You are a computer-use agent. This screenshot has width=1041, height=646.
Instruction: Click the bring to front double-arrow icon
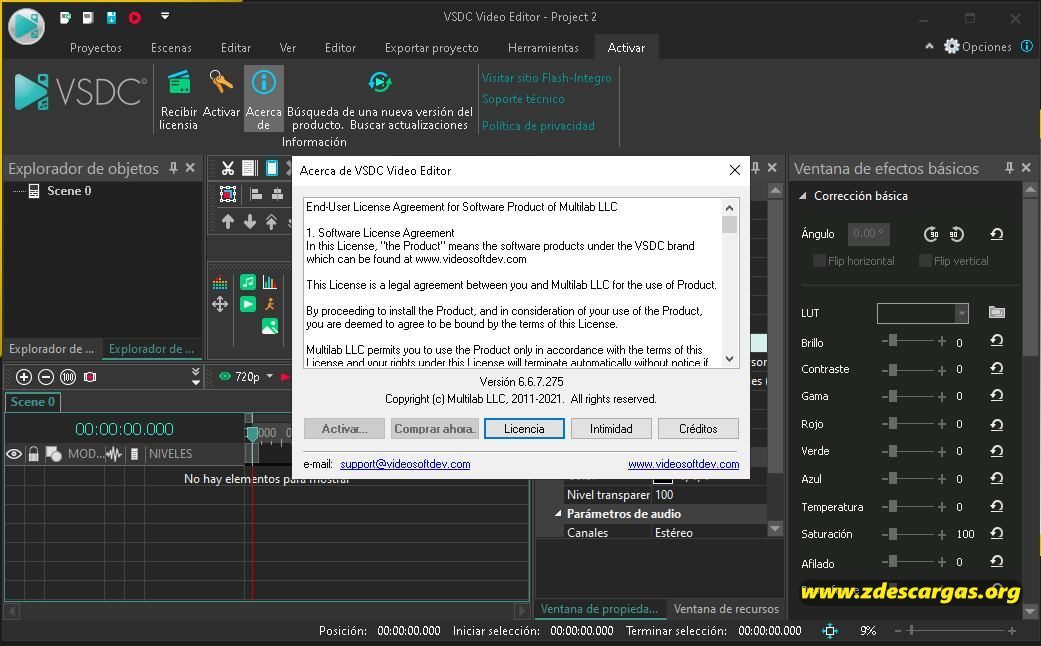tap(271, 222)
